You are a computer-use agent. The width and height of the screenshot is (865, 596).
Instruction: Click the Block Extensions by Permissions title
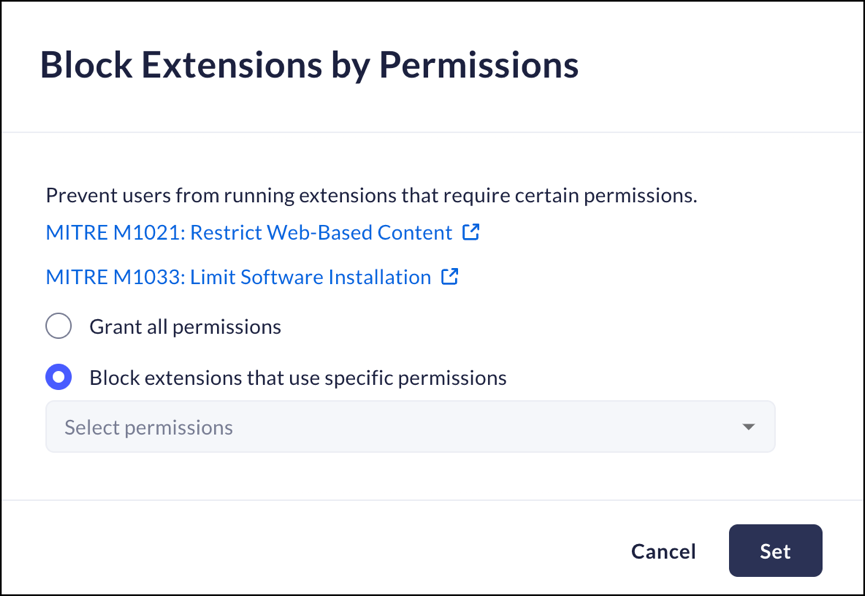click(x=309, y=65)
